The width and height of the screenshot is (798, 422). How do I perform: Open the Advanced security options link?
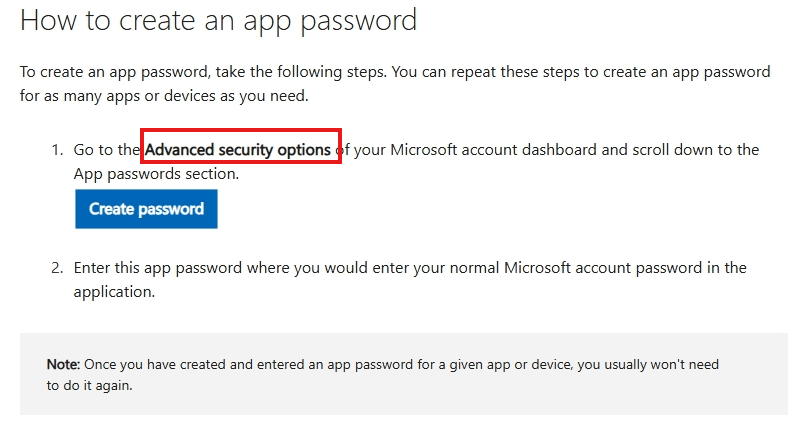(x=238, y=150)
